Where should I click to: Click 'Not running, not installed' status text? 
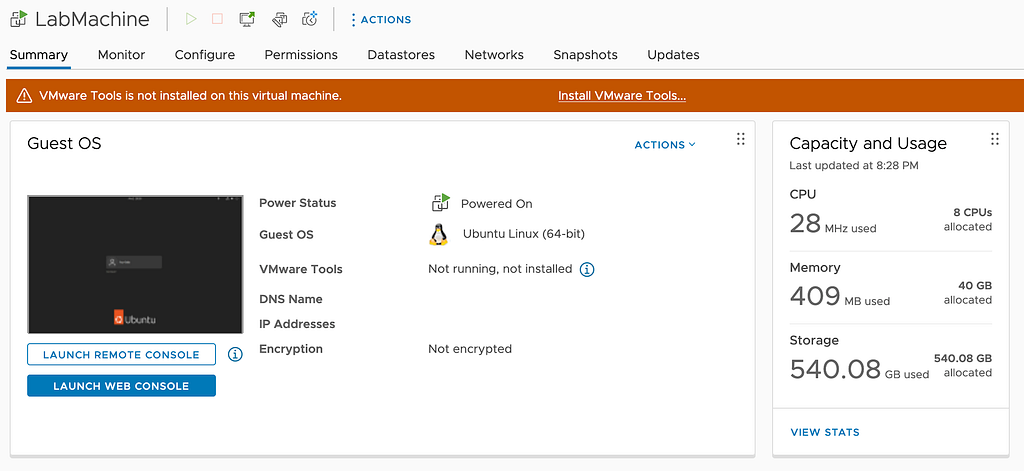500,268
